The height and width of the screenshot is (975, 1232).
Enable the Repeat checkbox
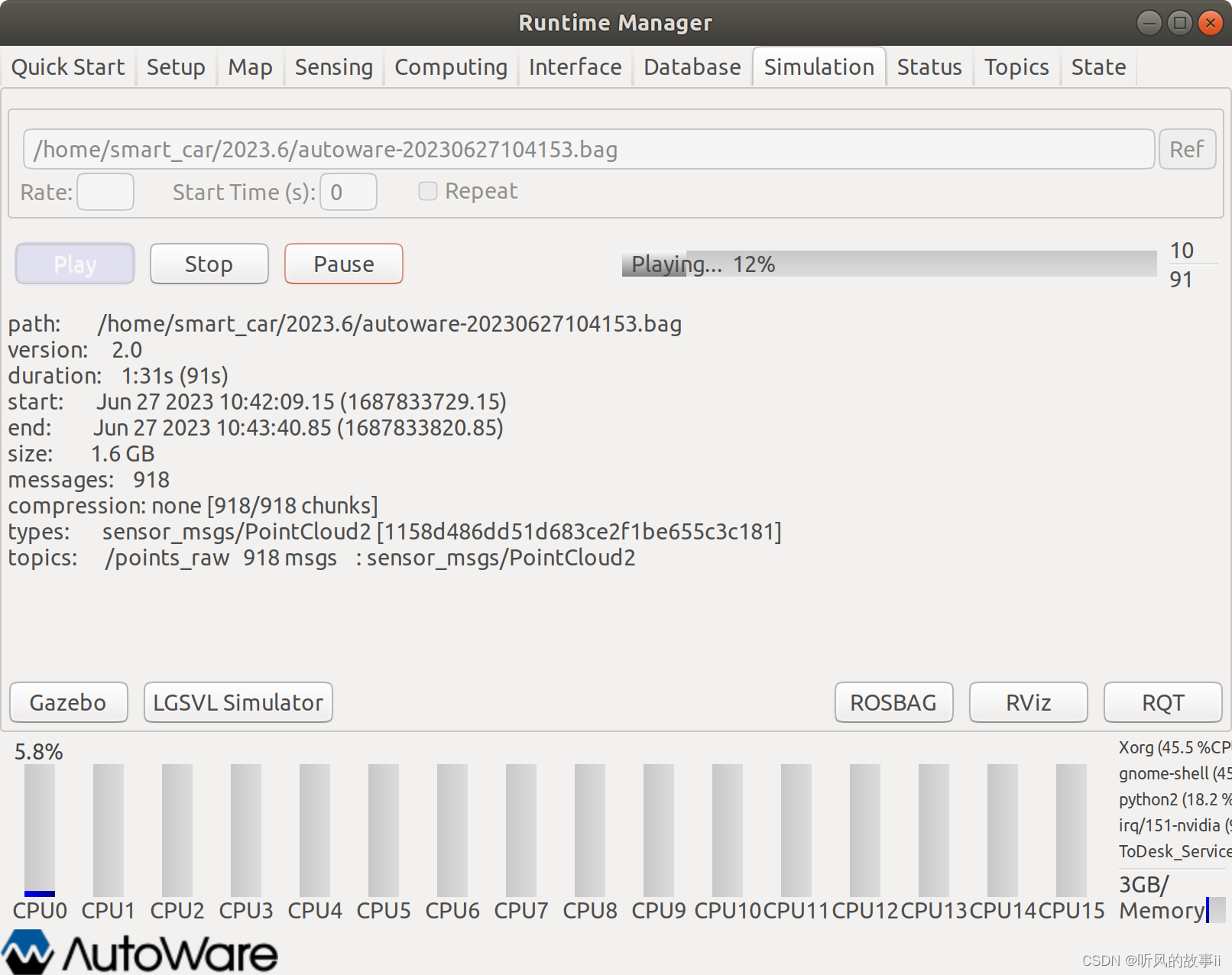(x=427, y=191)
